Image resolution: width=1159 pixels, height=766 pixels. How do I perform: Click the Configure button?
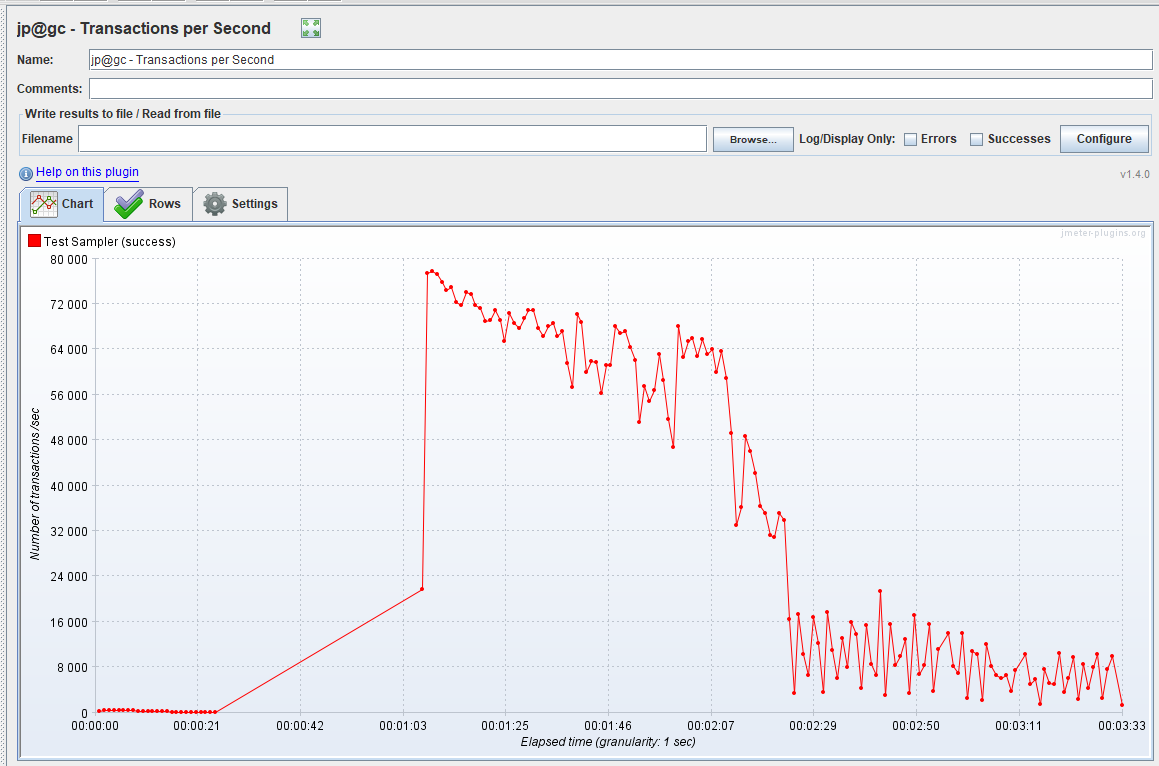[1104, 139]
